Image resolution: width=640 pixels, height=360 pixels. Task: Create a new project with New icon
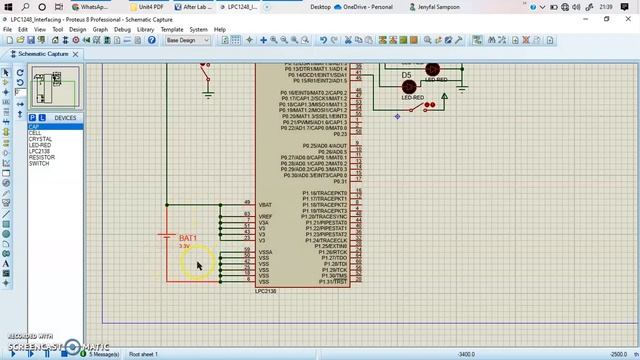point(10,40)
